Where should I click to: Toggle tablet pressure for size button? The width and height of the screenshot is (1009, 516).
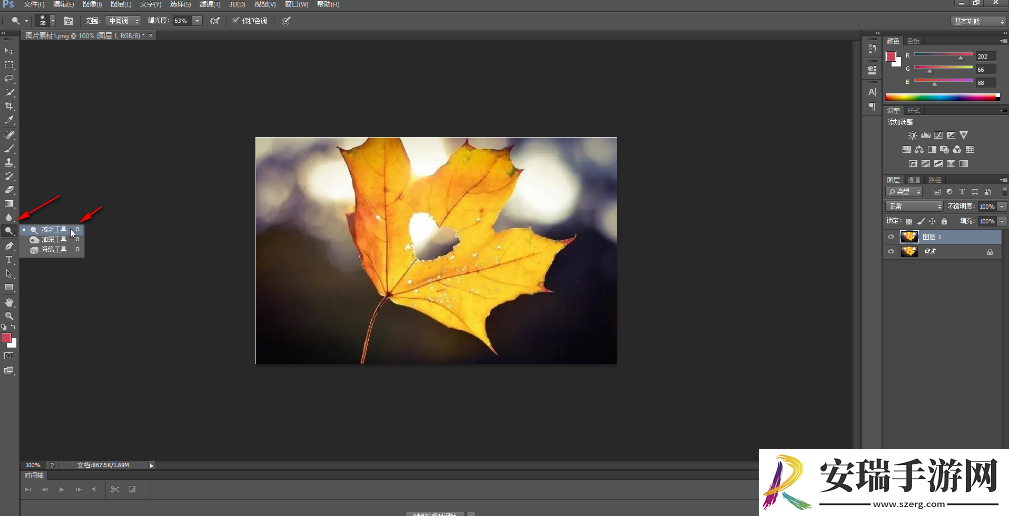click(x=286, y=21)
